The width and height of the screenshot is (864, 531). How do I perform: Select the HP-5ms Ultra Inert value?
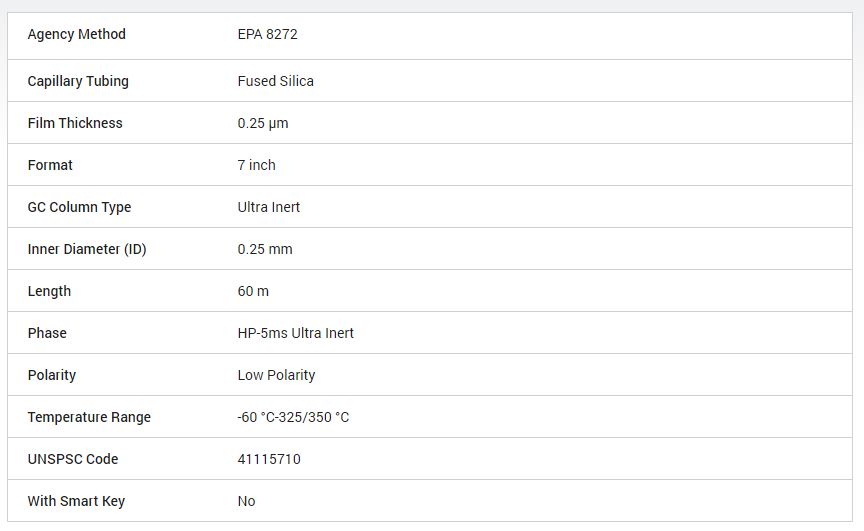(x=295, y=333)
